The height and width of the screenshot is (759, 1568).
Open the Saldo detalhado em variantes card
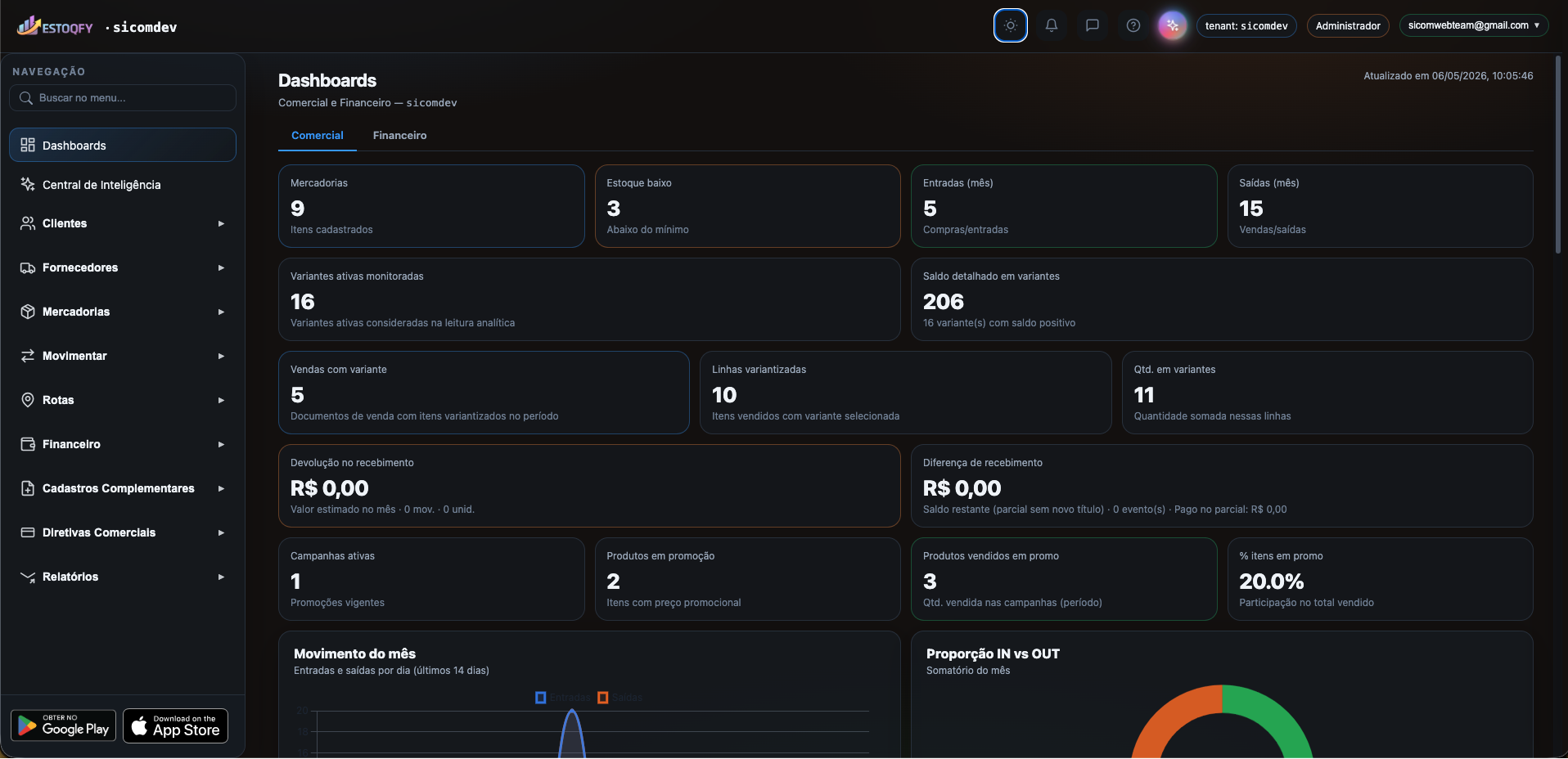click(1222, 299)
